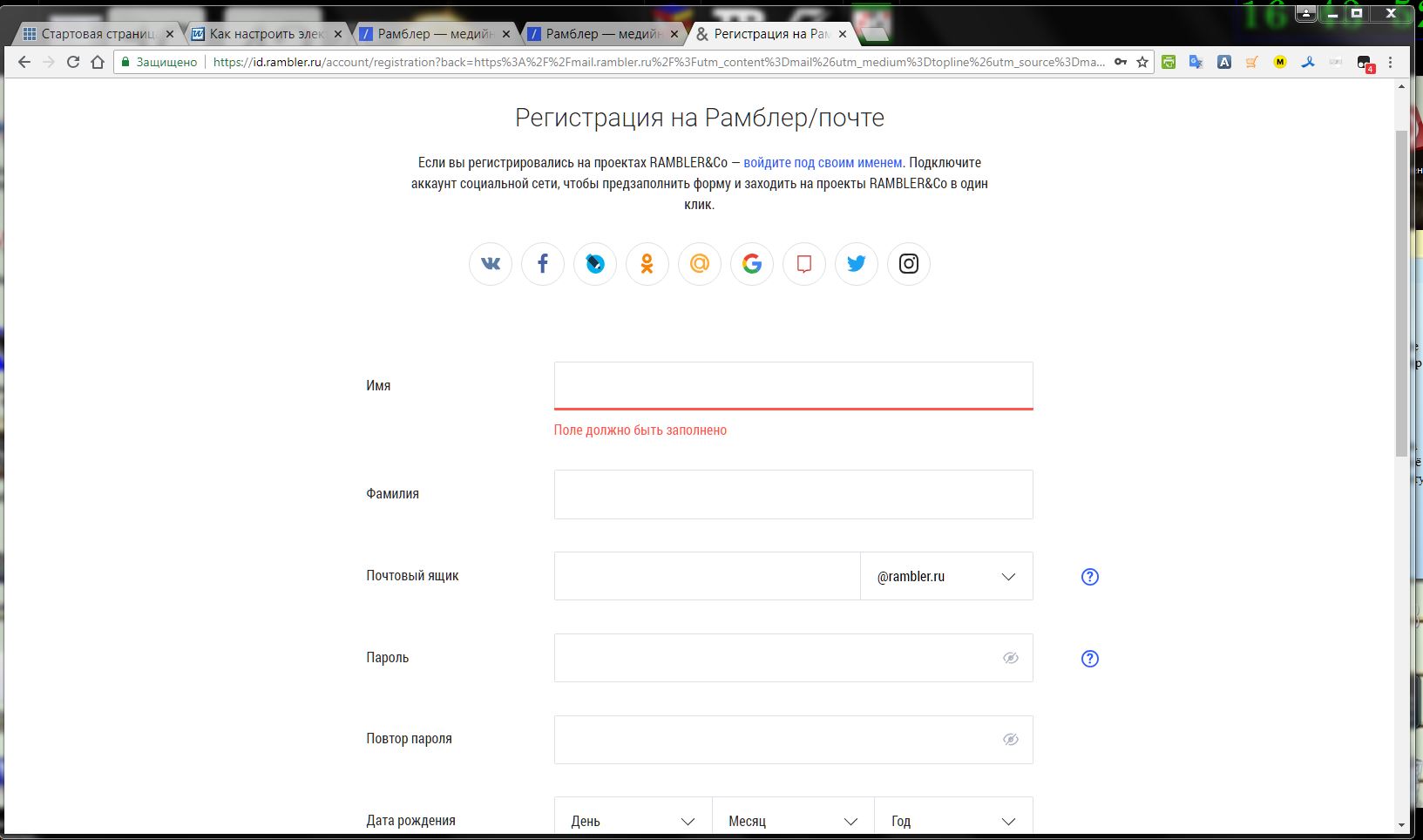
Task: Focus the Повтор пароля input field
Action: (x=794, y=740)
